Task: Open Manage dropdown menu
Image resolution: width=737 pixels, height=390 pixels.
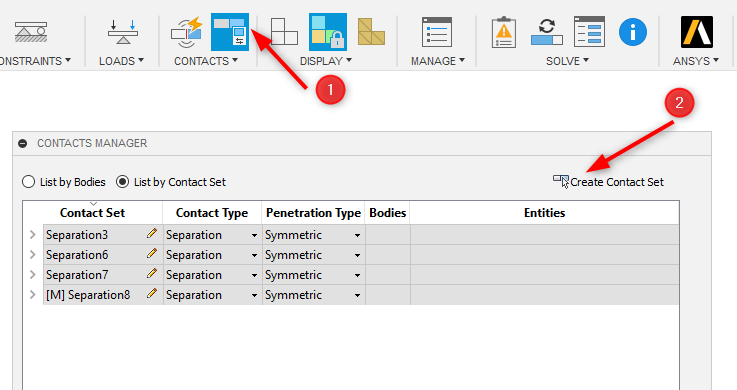Action: [x=438, y=61]
